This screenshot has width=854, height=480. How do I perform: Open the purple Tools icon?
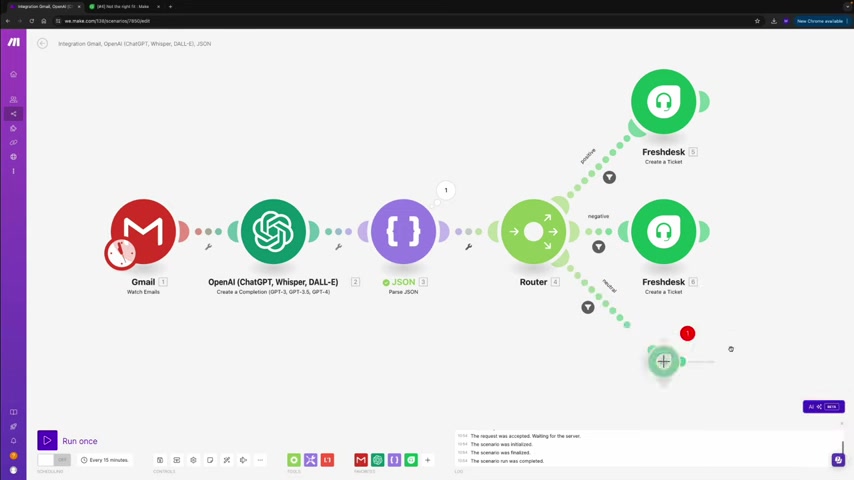click(310, 460)
